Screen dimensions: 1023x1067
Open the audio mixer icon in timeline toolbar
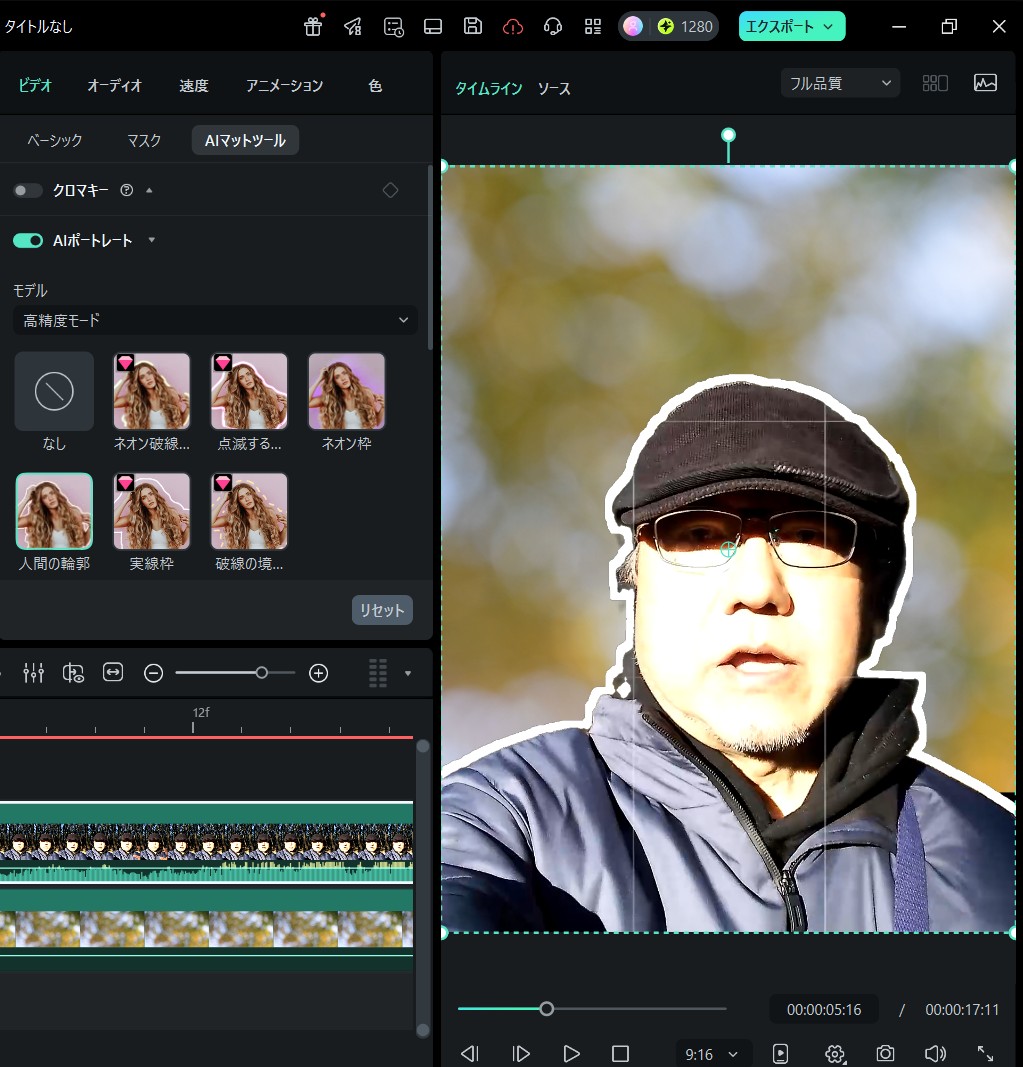pos(33,673)
